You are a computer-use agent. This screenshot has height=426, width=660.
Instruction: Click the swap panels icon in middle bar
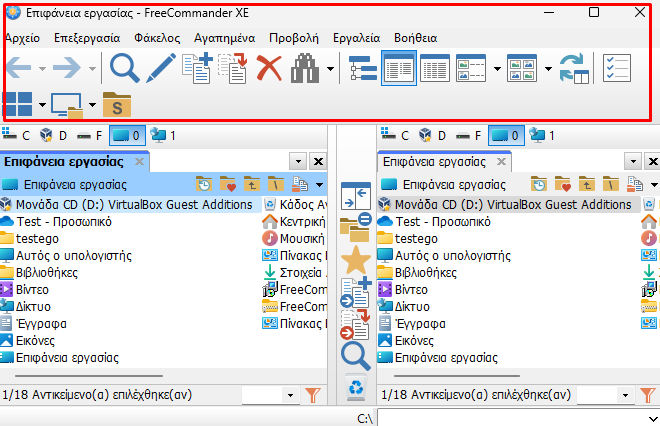point(356,196)
